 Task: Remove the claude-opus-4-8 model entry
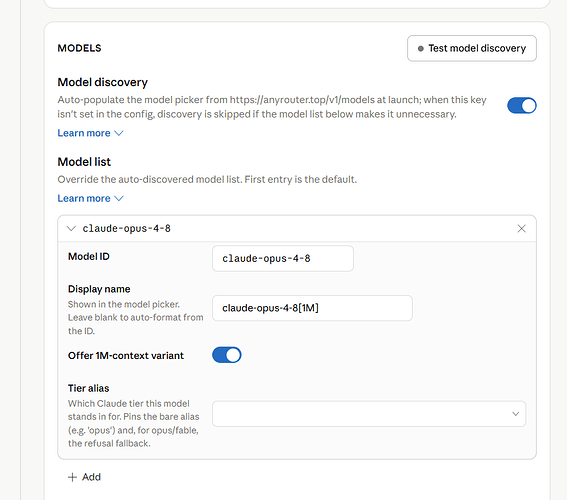click(521, 228)
